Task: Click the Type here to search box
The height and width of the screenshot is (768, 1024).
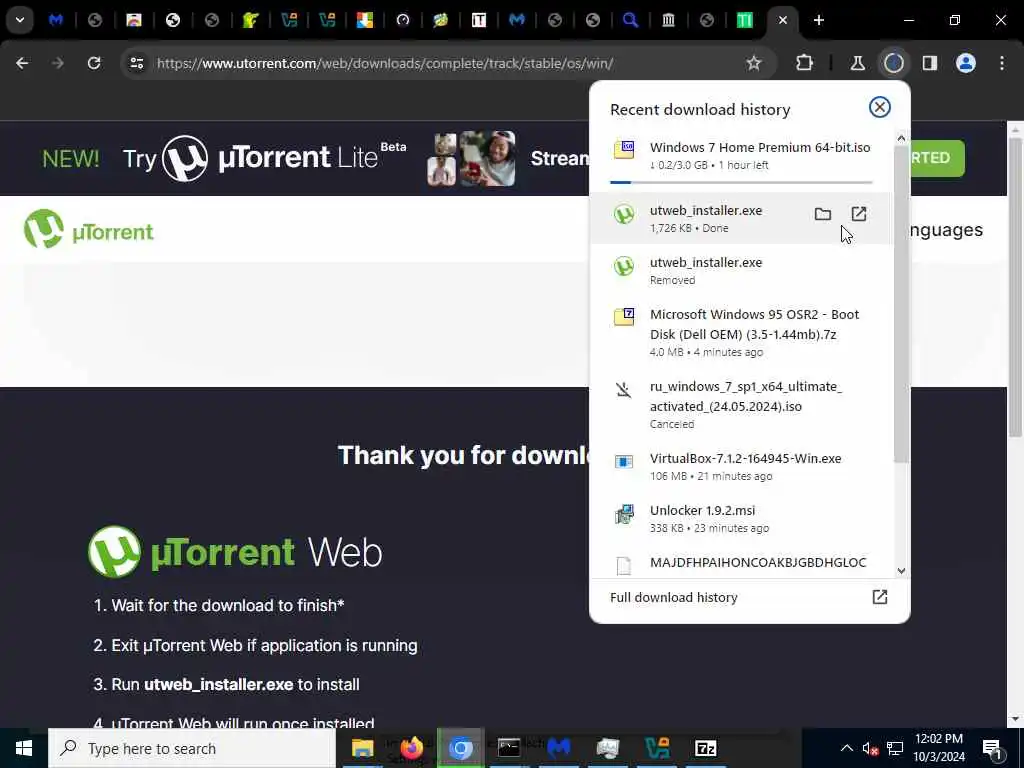Action: point(192,748)
